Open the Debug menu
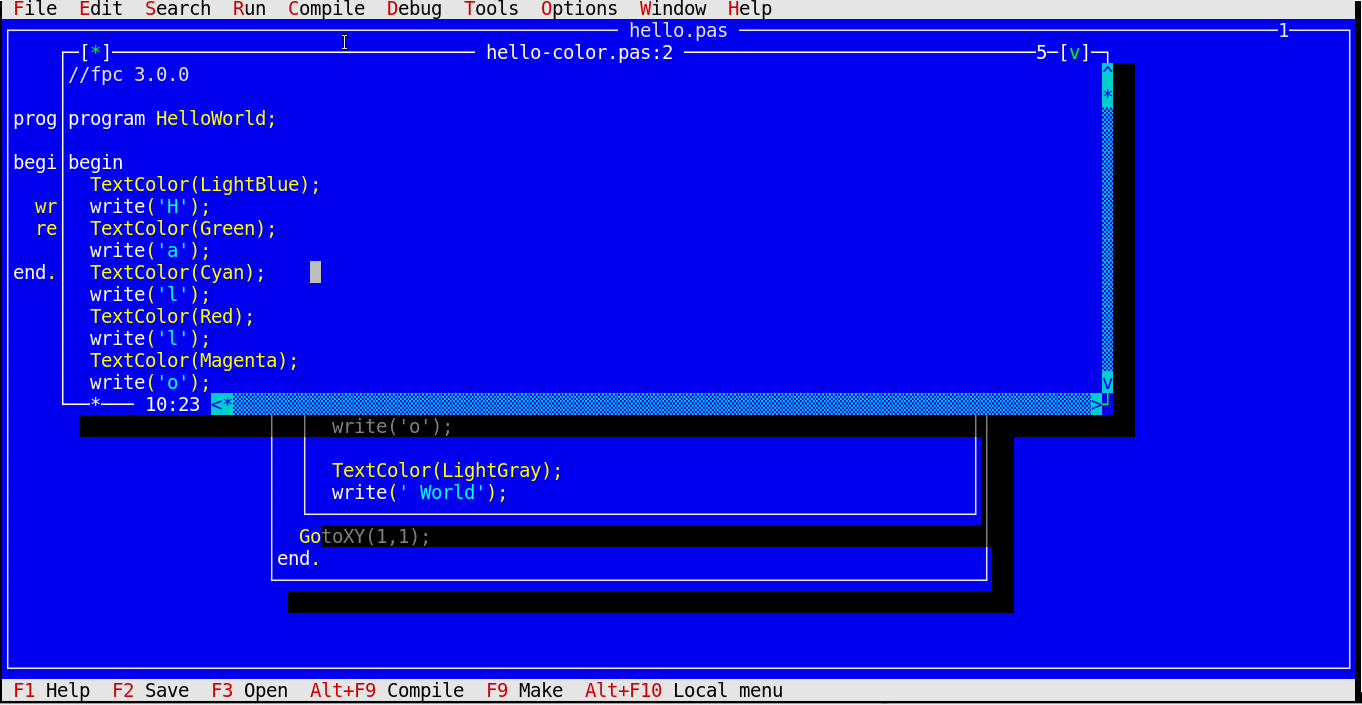The width and height of the screenshot is (1362, 705). pyautogui.click(x=414, y=9)
